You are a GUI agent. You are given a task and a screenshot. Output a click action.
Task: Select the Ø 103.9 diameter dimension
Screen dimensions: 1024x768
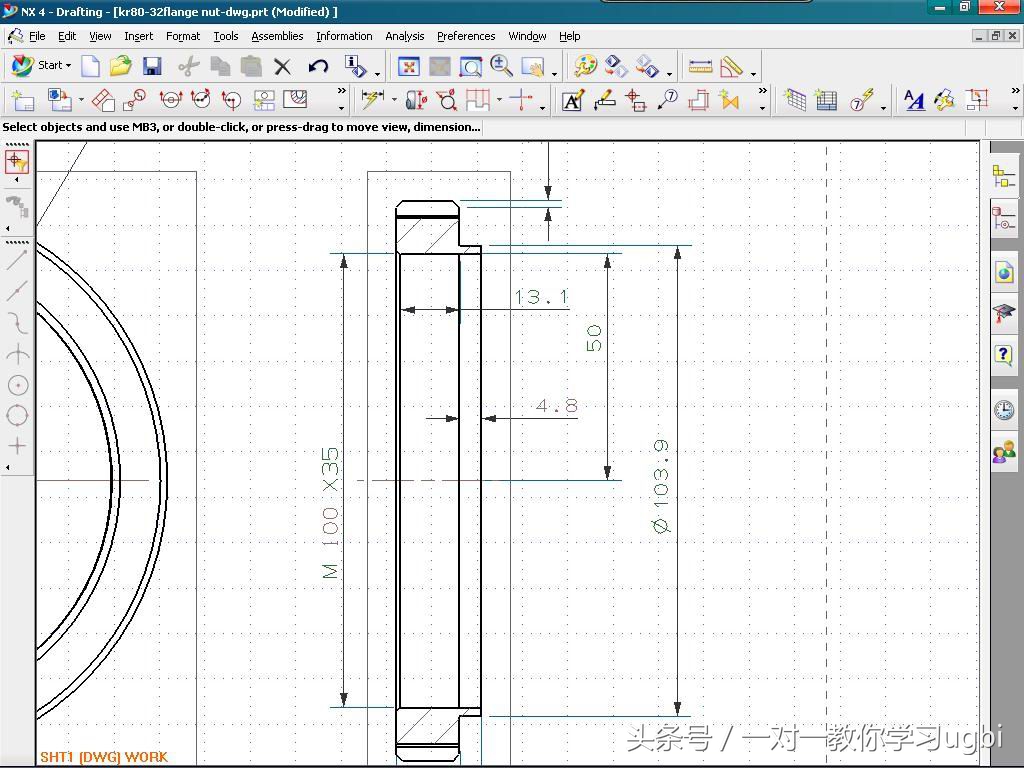[661, 486]
